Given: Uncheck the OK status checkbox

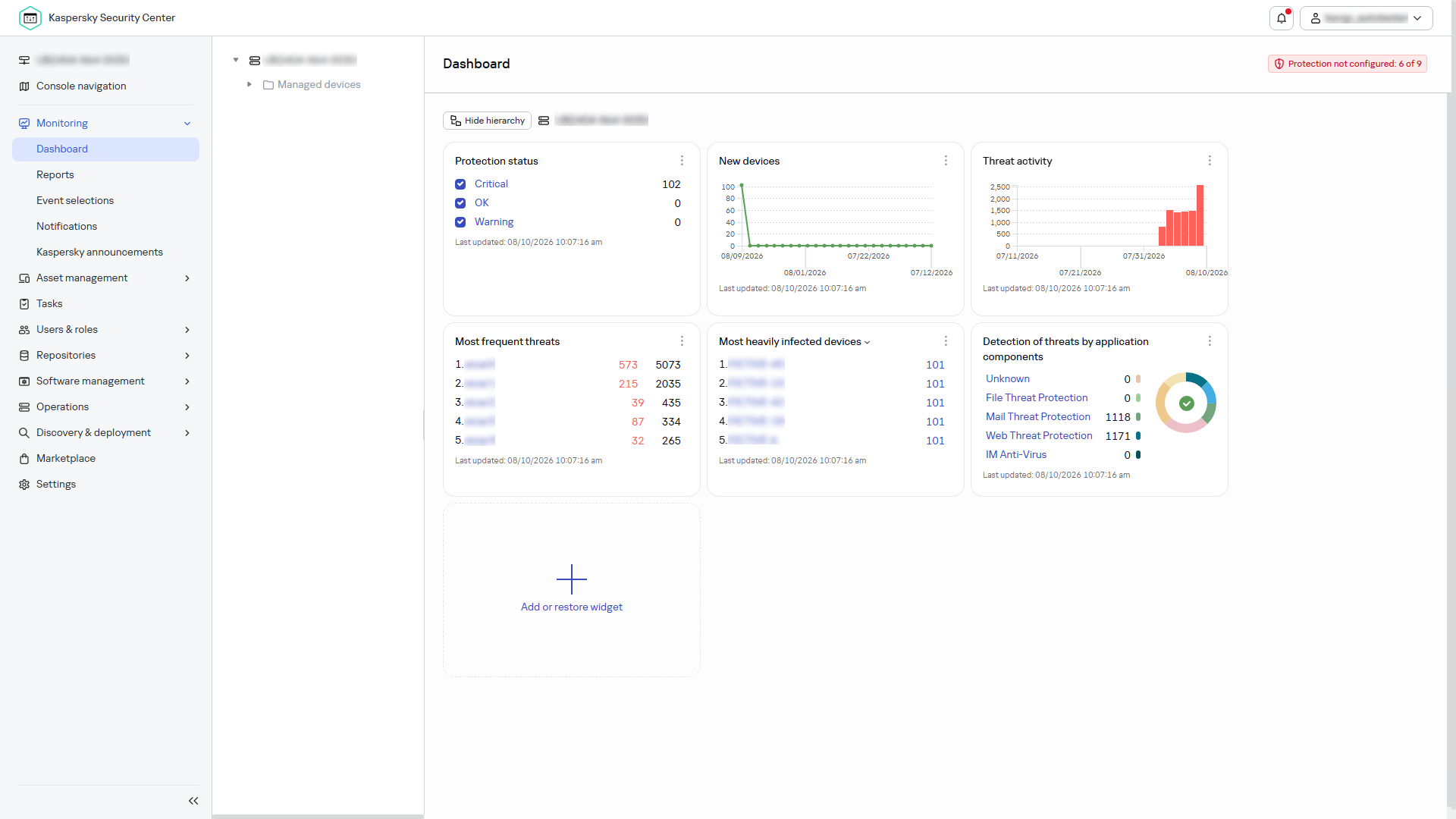Looking at the screenshot, I should 460,203.
